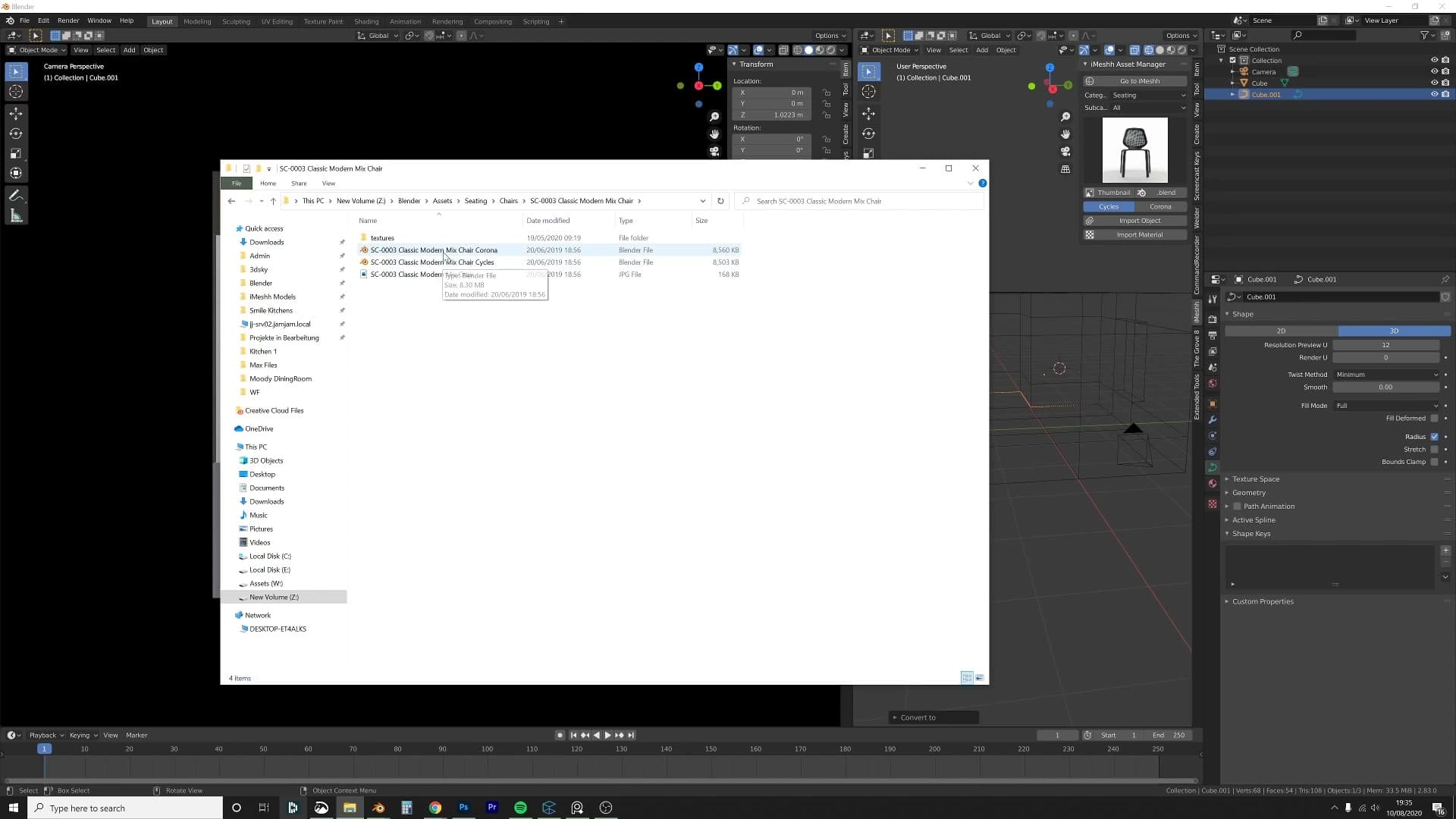Click the Import Material button
This screenshot has width=1456, height=819.
point(1134,235)
